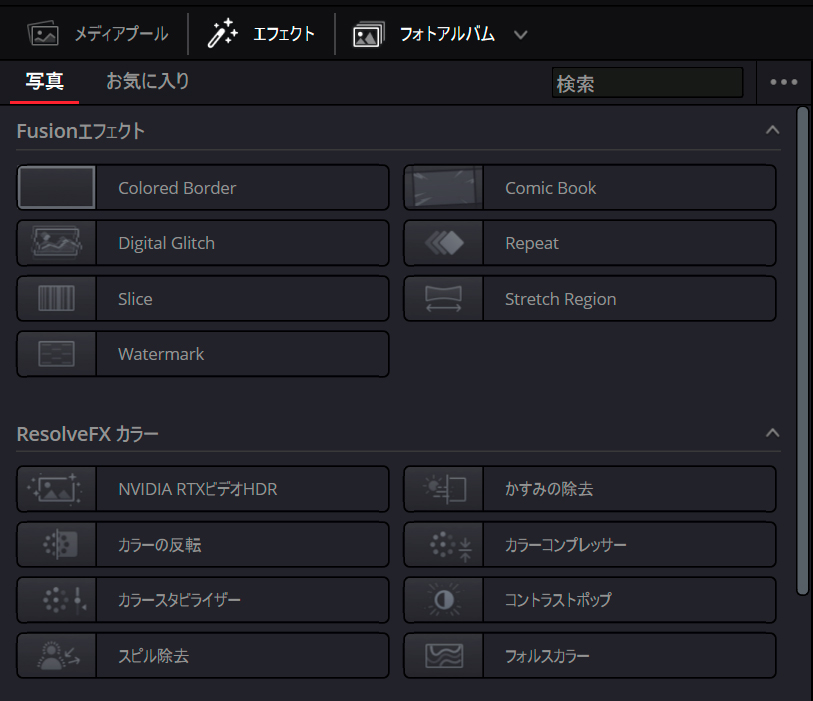Click the Watermark effect thumbnail icon
813x701 pixels.
(56, 353)
